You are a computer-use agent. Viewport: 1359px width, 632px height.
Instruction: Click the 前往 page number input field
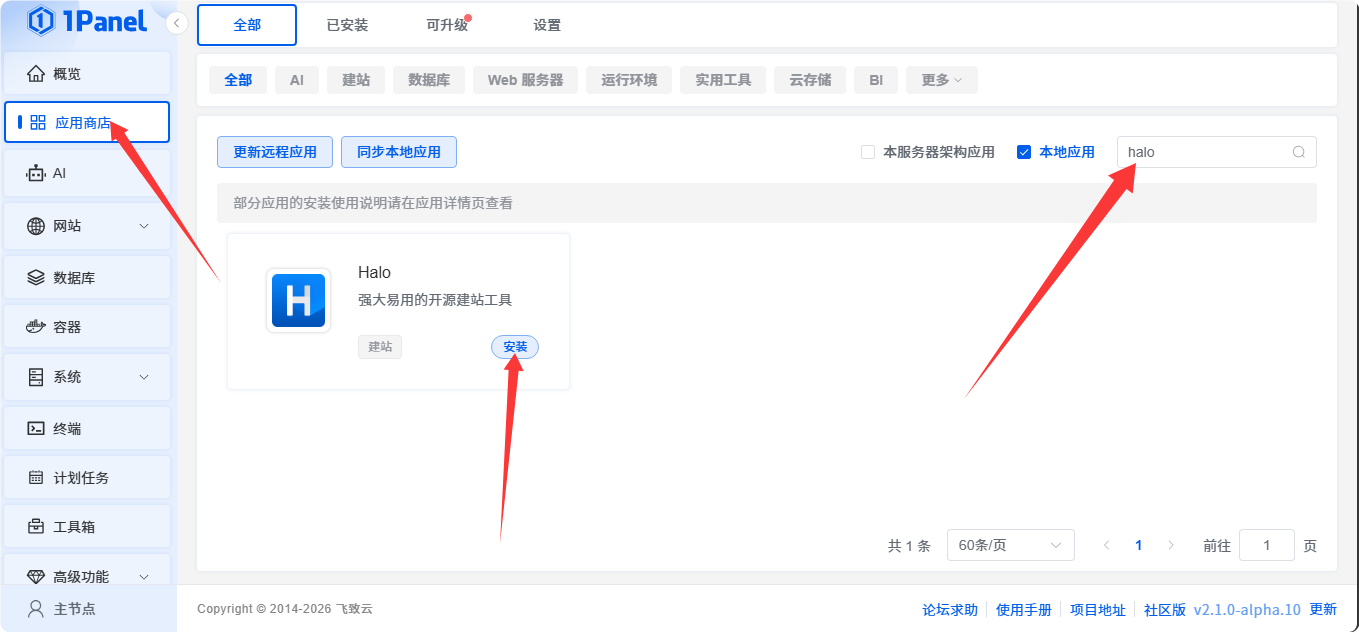(x=1266, y=545)
